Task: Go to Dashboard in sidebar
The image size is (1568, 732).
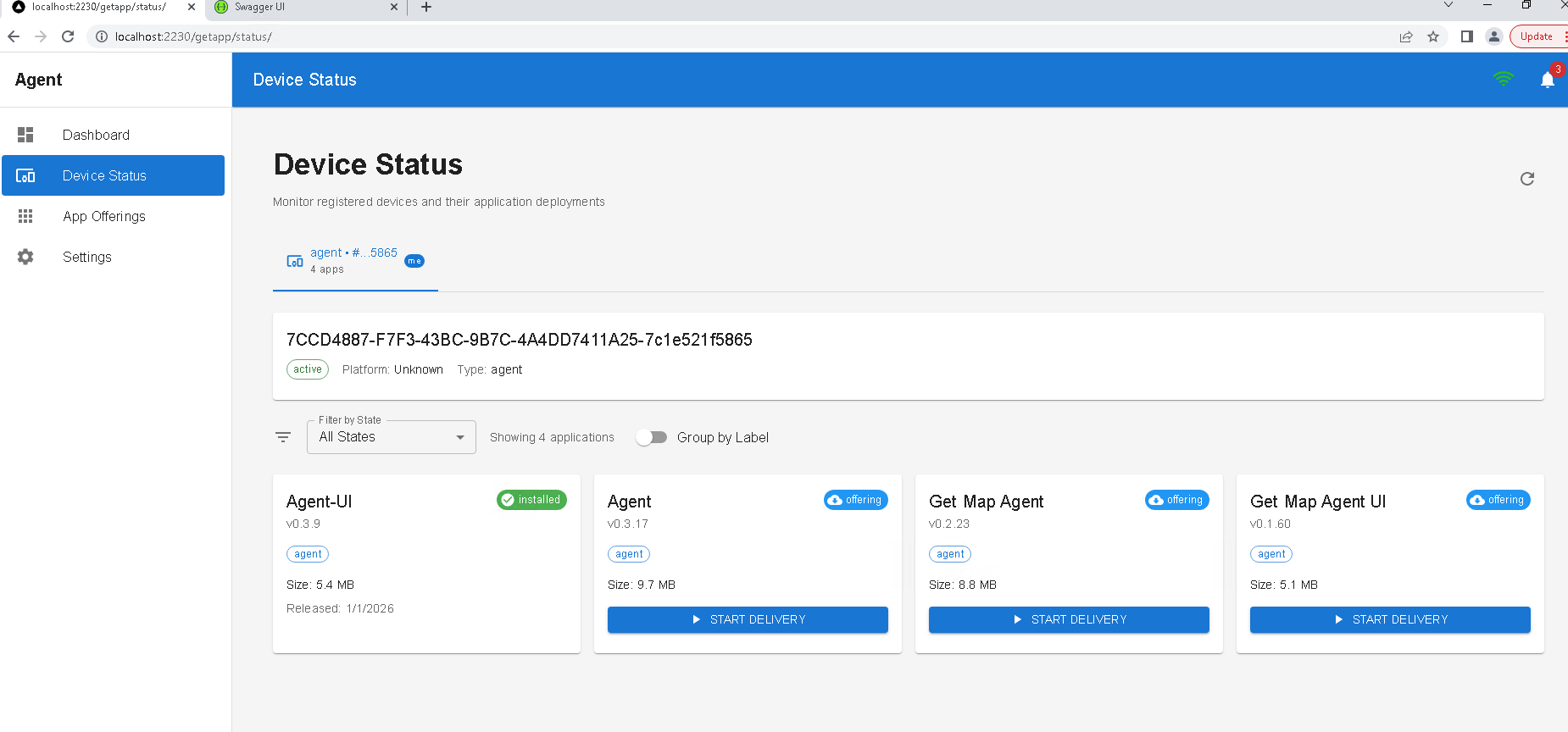Action: 96,135
